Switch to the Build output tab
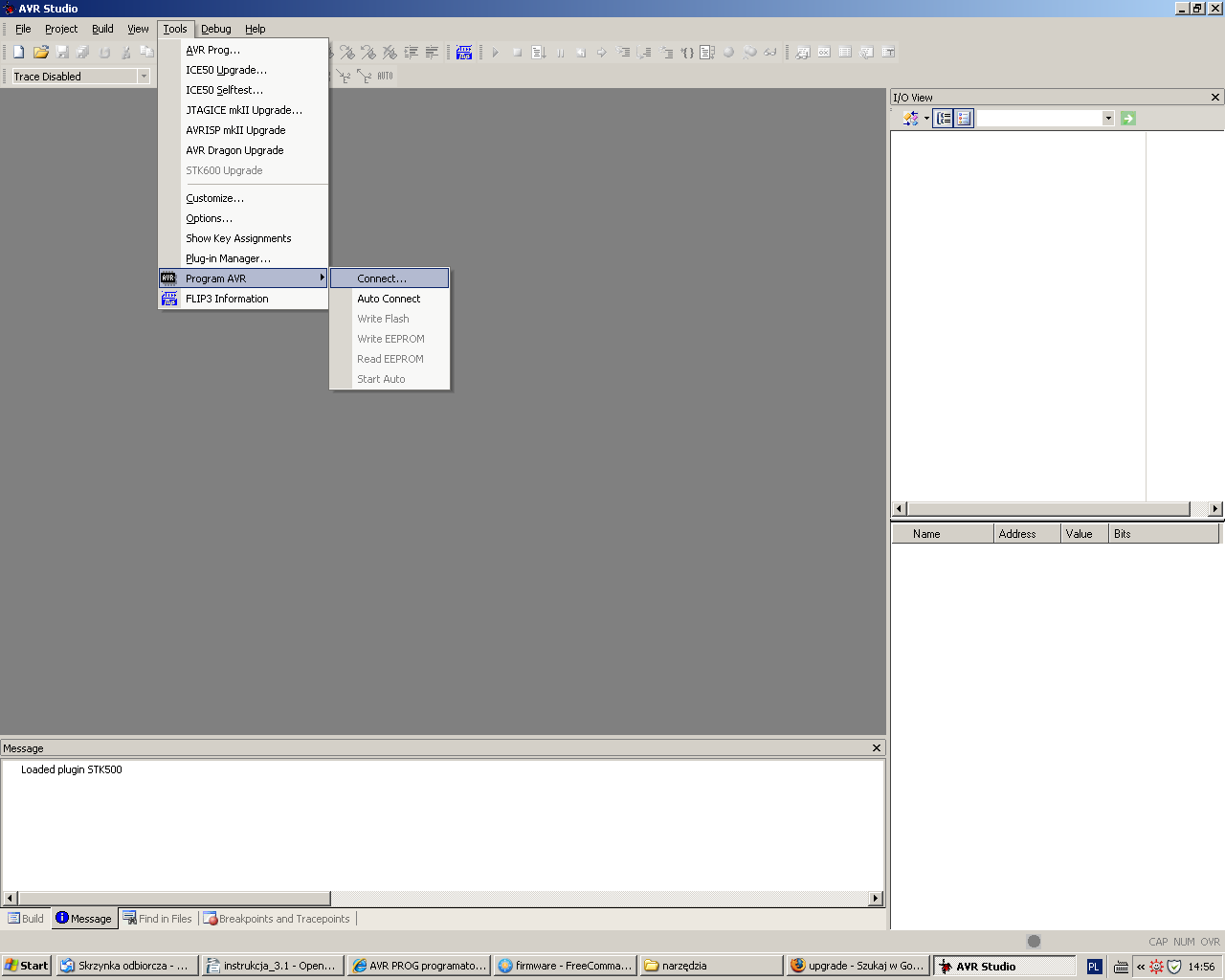Viewport: 1225px width, 980px height. (x=26, y=919)
